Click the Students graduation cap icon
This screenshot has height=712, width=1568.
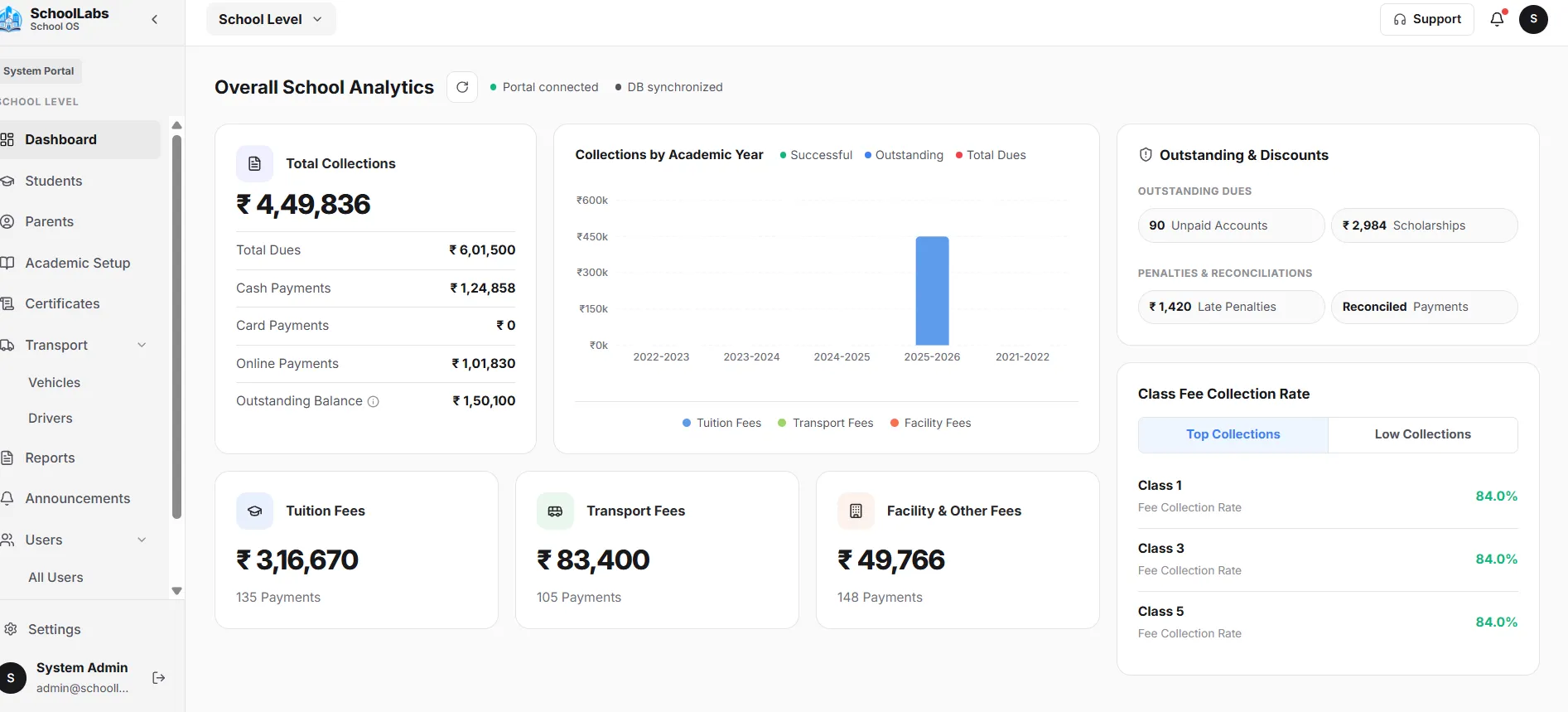[7, 181]
